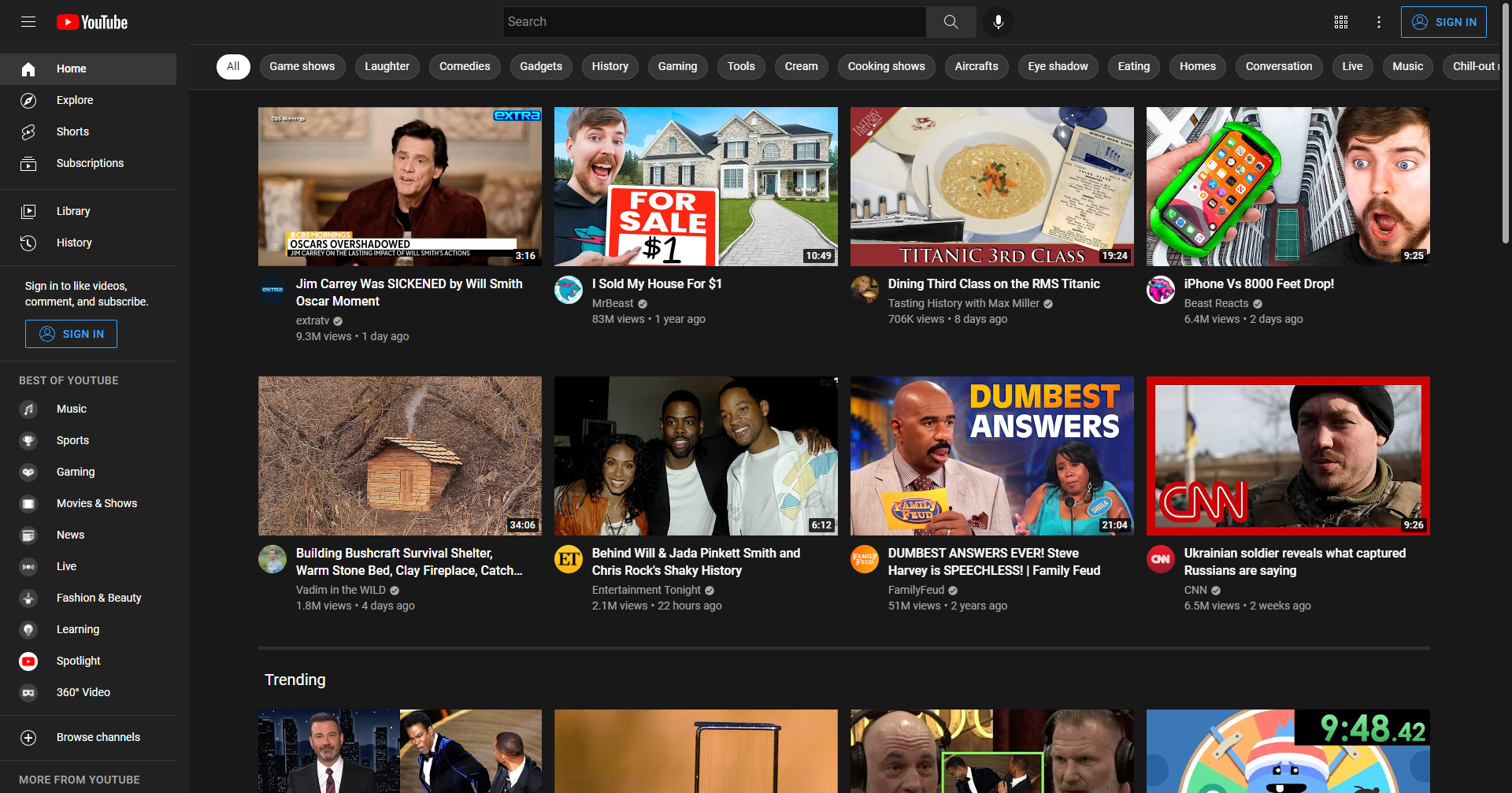This screenshot has height=793, width=1512.
Task: Open Bushcraft Survival Shelter thumbnail
Action: (x=400, y=456)
